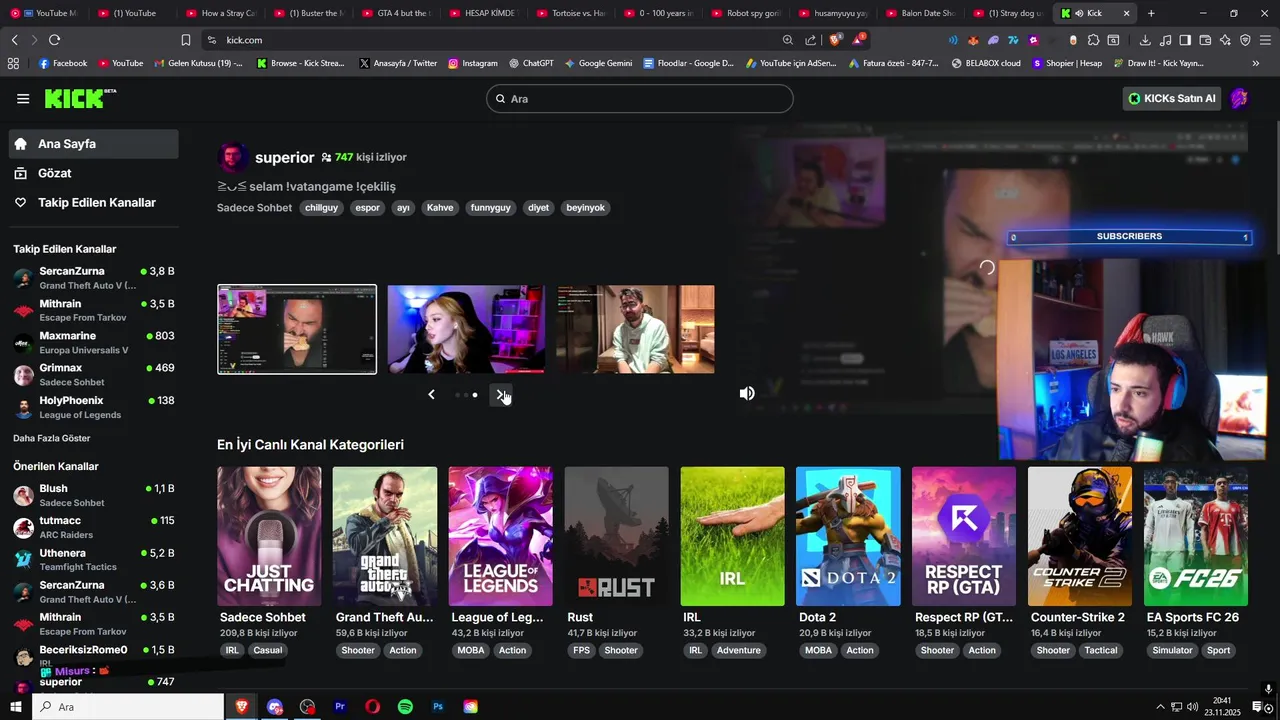Expand Daha Fazla Göster in followed channels
Screen dimensions: 1280x720
(x=52, y=438)
